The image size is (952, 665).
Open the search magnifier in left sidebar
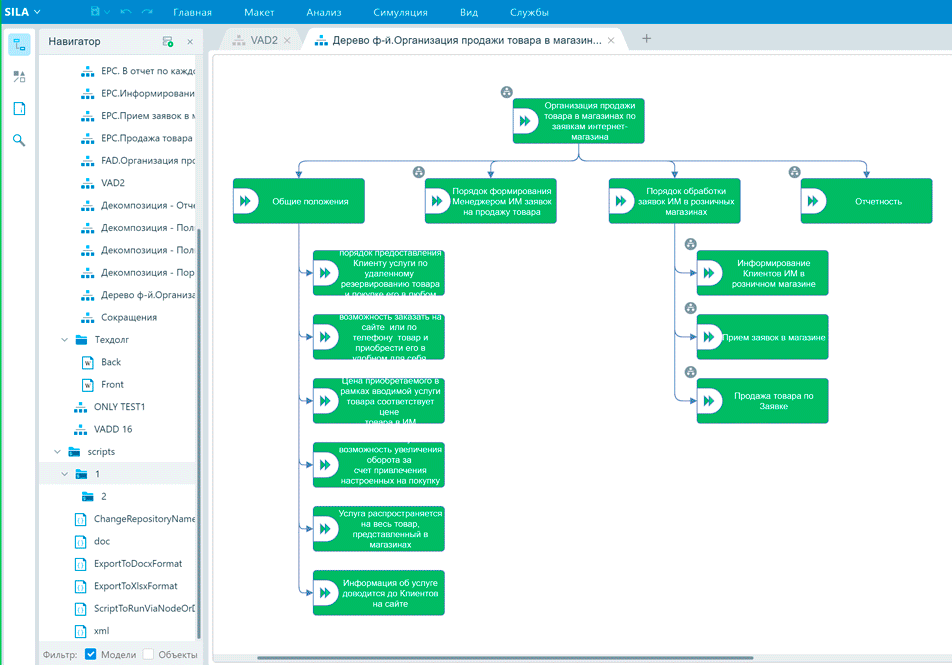coord(19,140)
